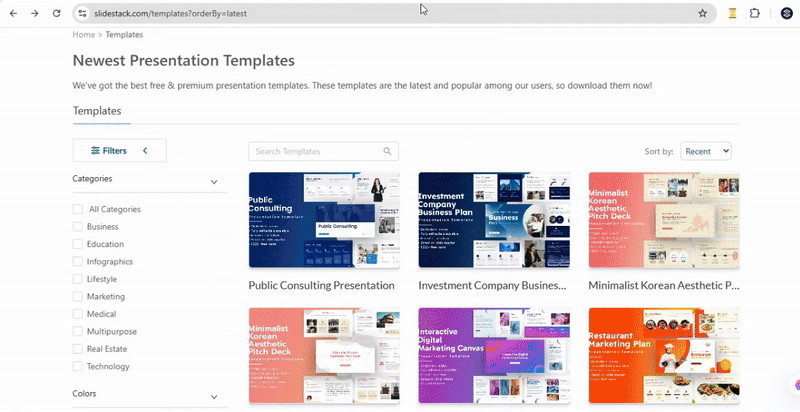800x412 pixels.
Task: Click the magnifier icon in Search Templates
Action: (x=387, y=151)
